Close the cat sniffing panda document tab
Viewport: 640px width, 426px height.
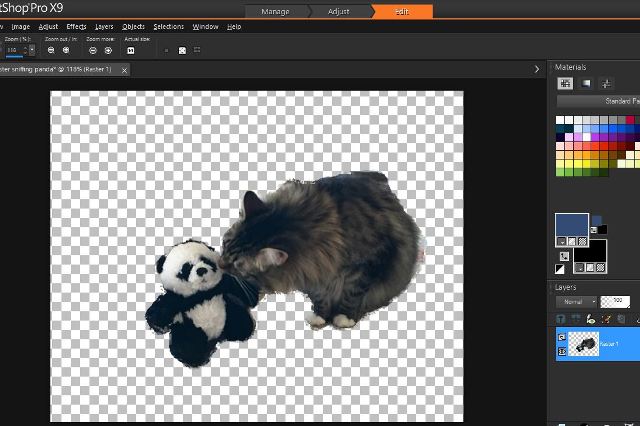tap(123, 70)
